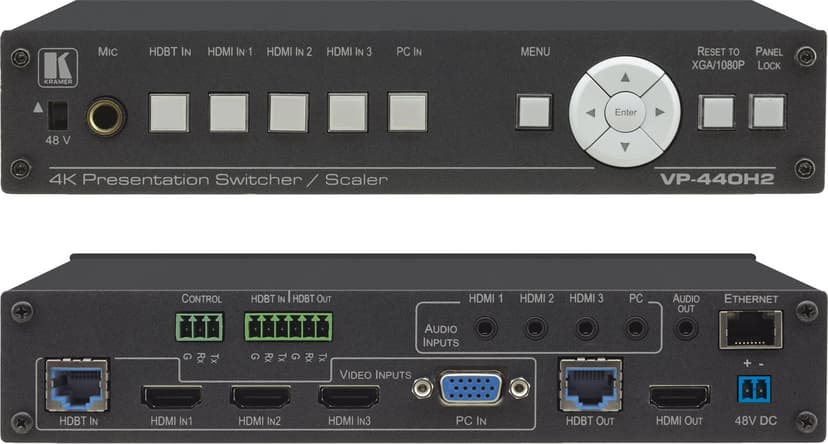Screen dimensions: 828x444
Task: Click the Enter button in navigation pad
Action: (625, 112)
